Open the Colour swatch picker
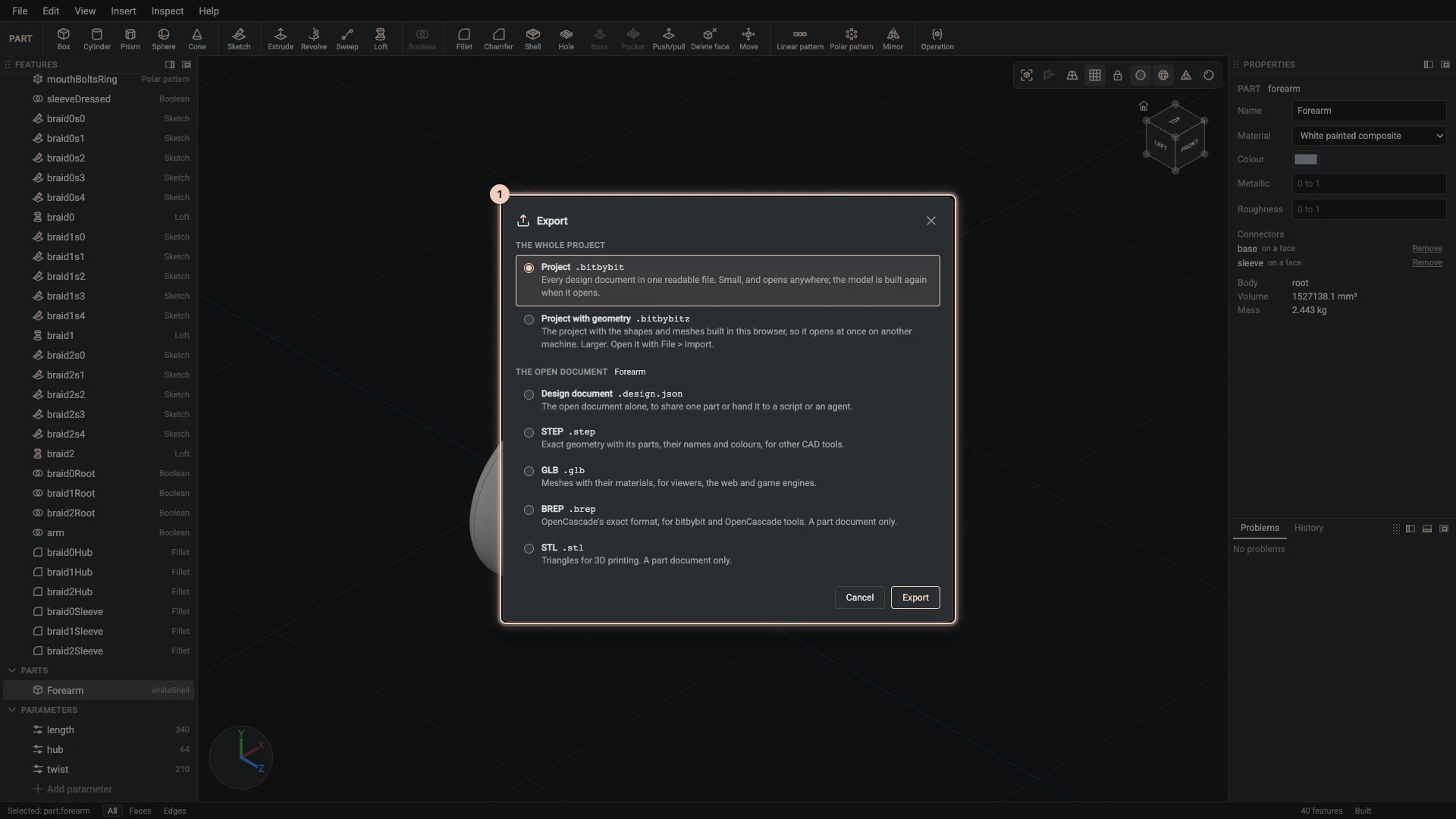 tap(1306, 159)
